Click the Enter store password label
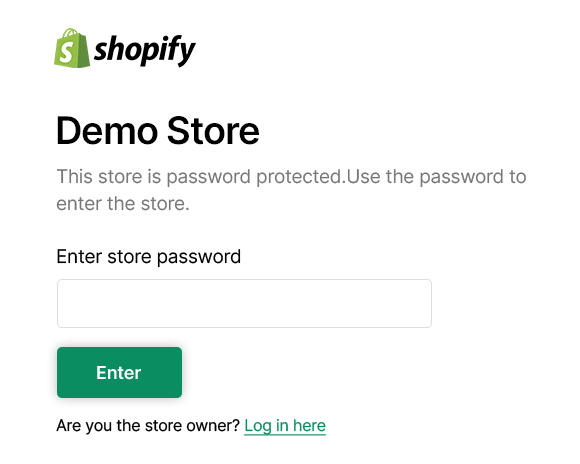This screenshot has width=580, height=464. (149, 257)
